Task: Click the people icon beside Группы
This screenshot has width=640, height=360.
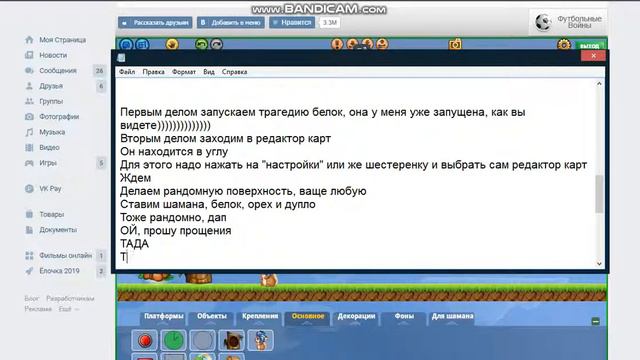Action: click(x=29, y=101)
